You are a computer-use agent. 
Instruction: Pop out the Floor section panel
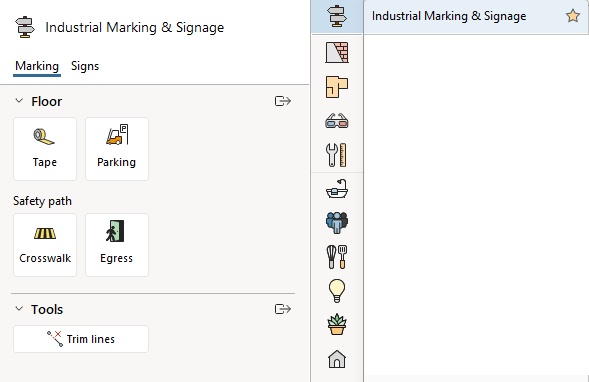pos(283,101)
